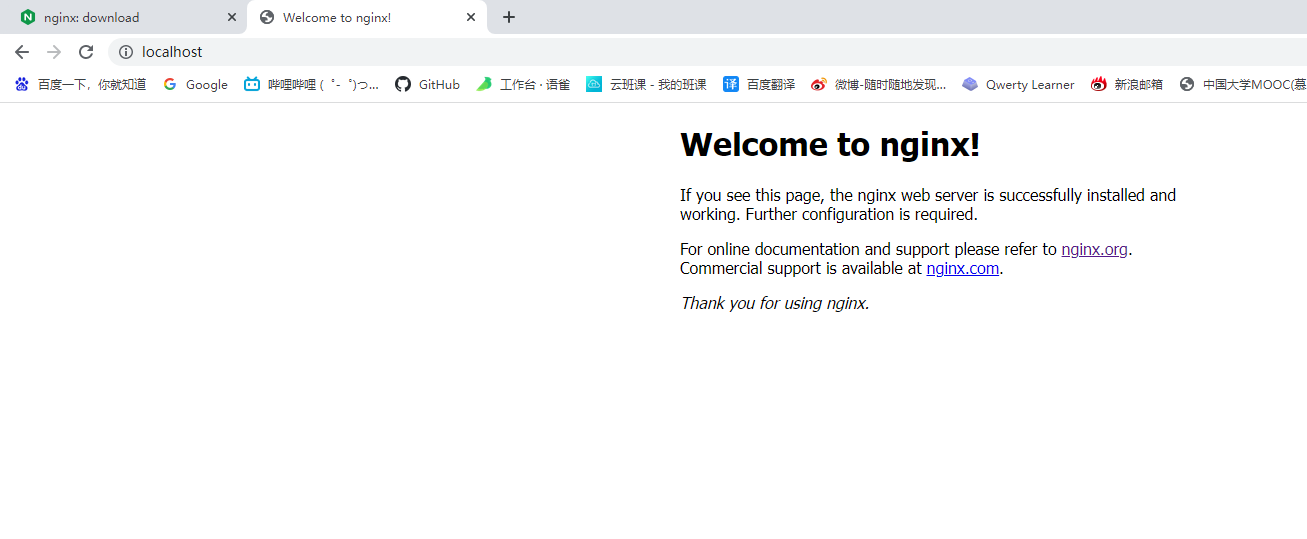
Task: View site information icon beside localhost
Action: 126,52
